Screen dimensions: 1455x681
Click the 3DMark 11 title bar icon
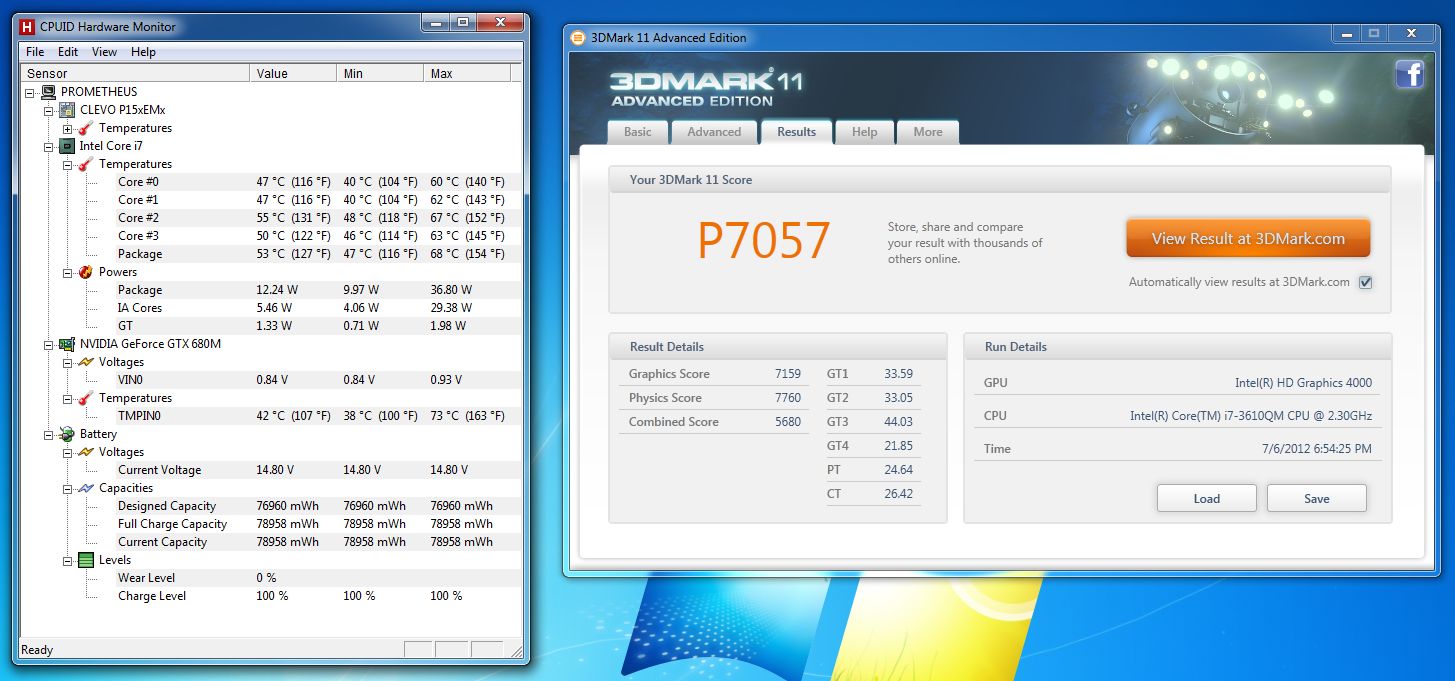point(577,38)
